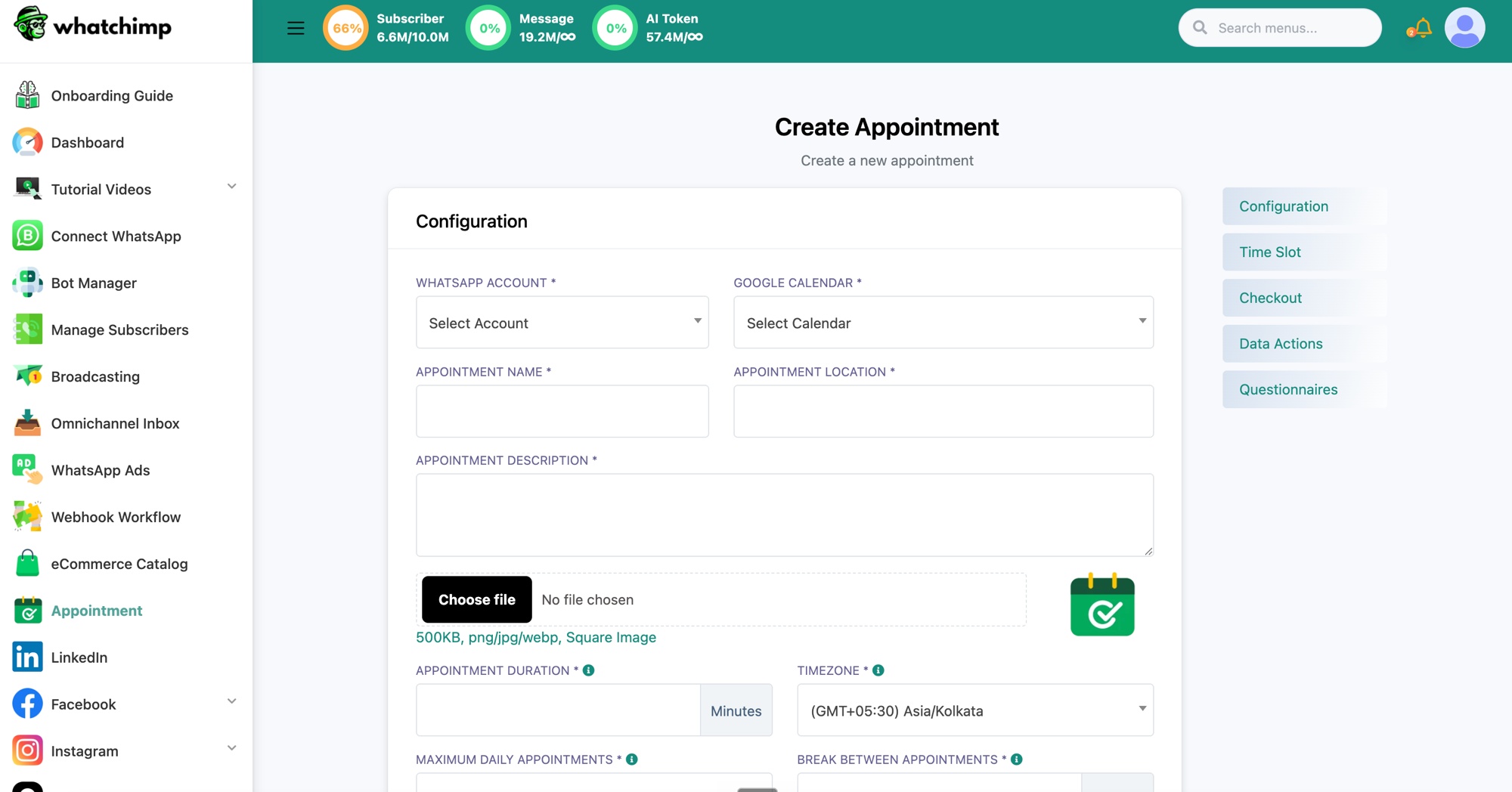Click the Instagram icon

click(27, 751)
